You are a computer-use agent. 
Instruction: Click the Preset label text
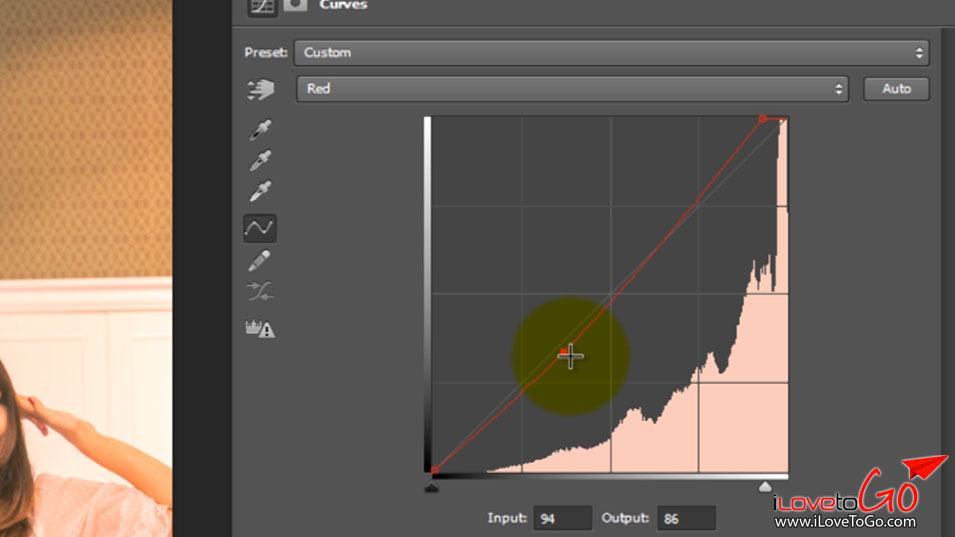pos(266,52)
